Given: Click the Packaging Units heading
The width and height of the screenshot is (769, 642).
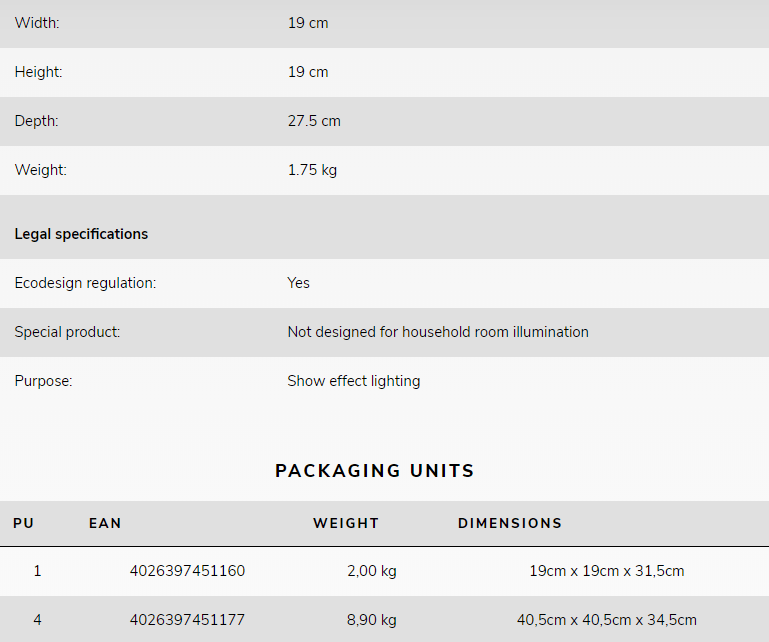Looking at the screenshot, I should coord(375,471).
